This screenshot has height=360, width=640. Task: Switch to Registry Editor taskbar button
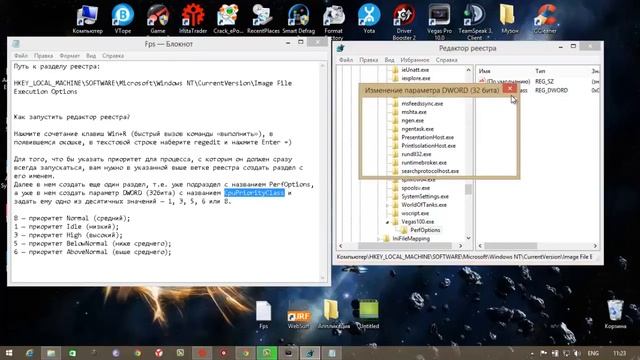tap(310, 353)
